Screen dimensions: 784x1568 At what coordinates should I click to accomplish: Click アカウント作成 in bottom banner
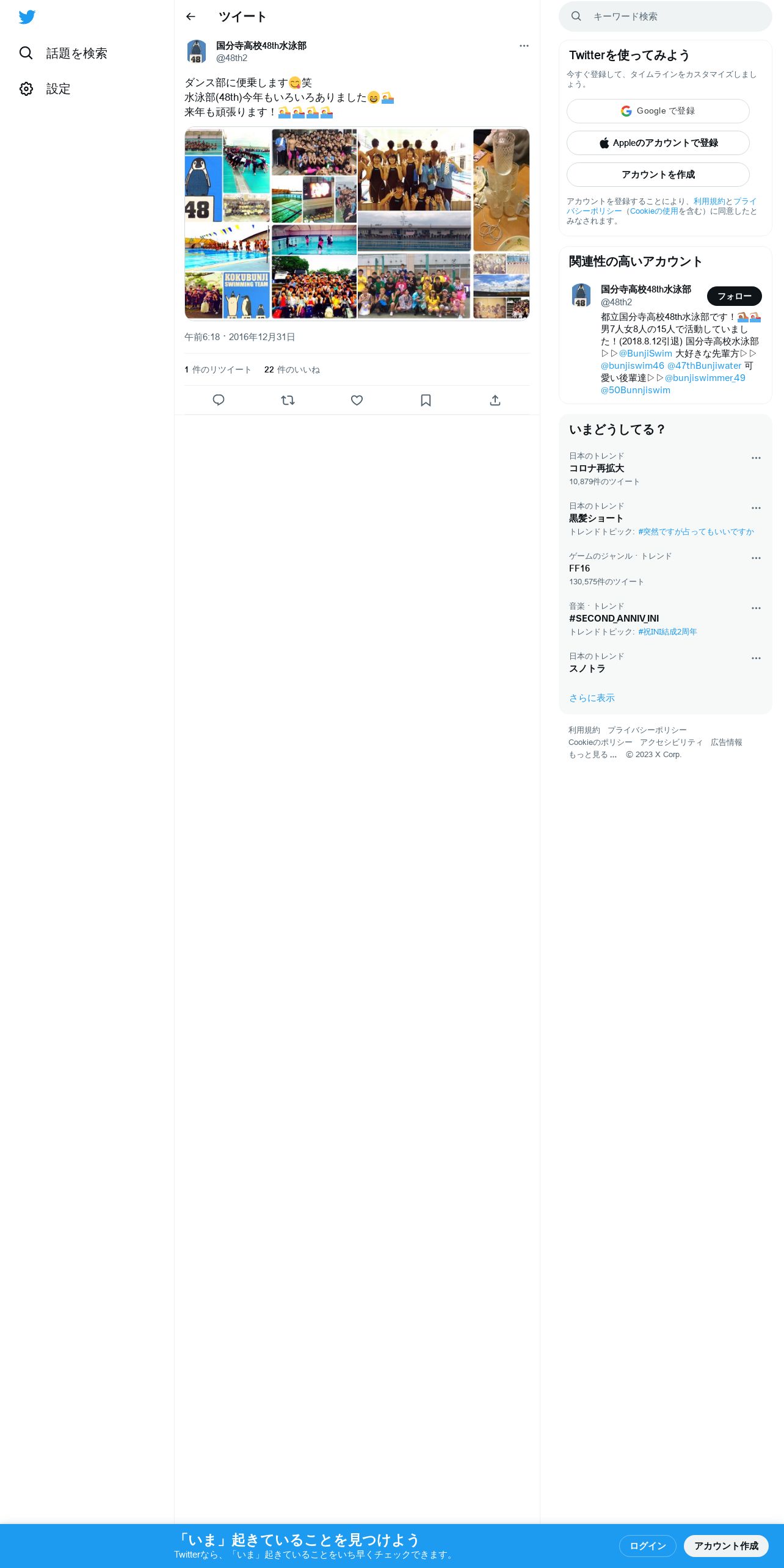pyautogui.click(x=726, y=1546)
